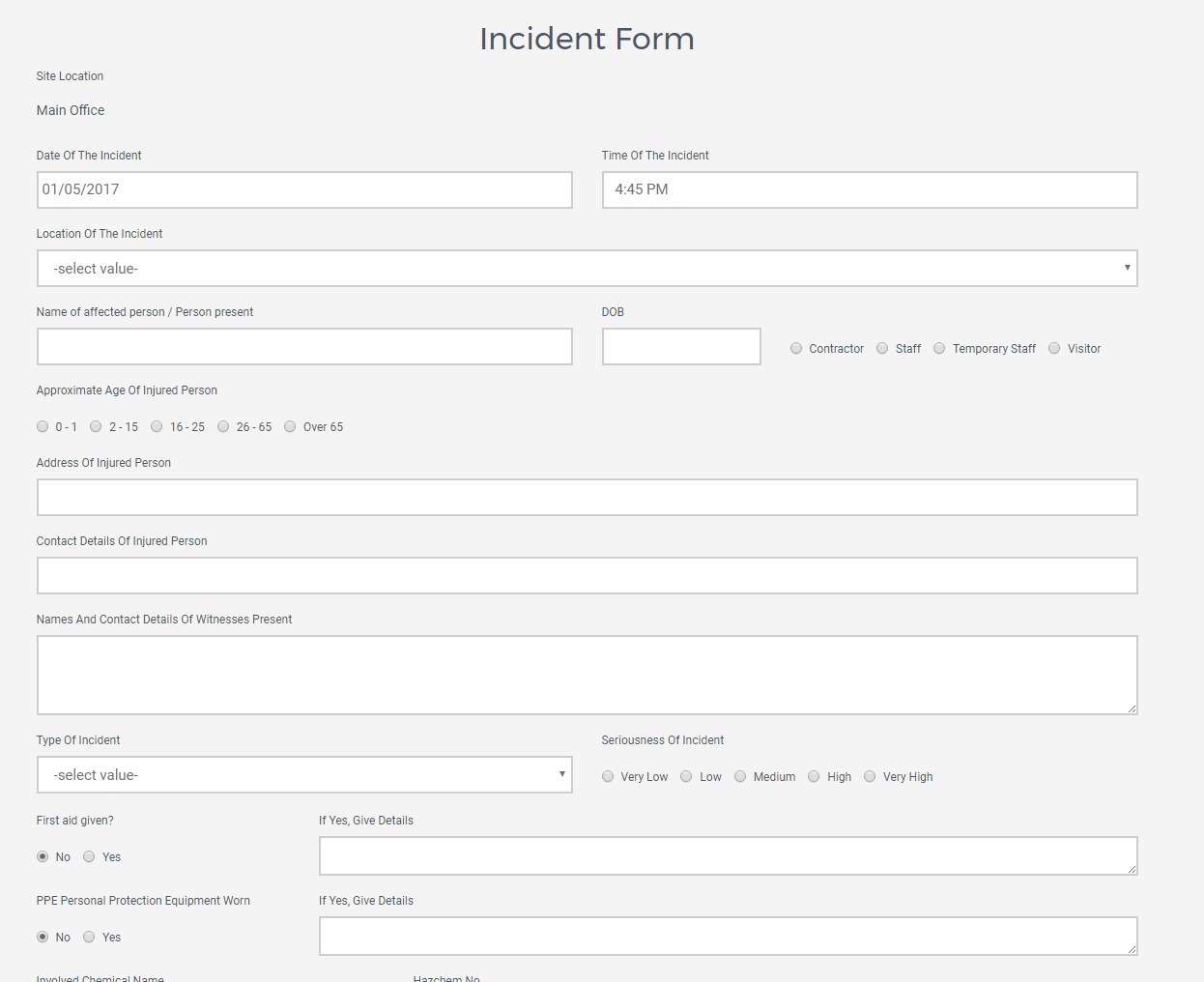Set seriousness to Very Low

point(608,777)
